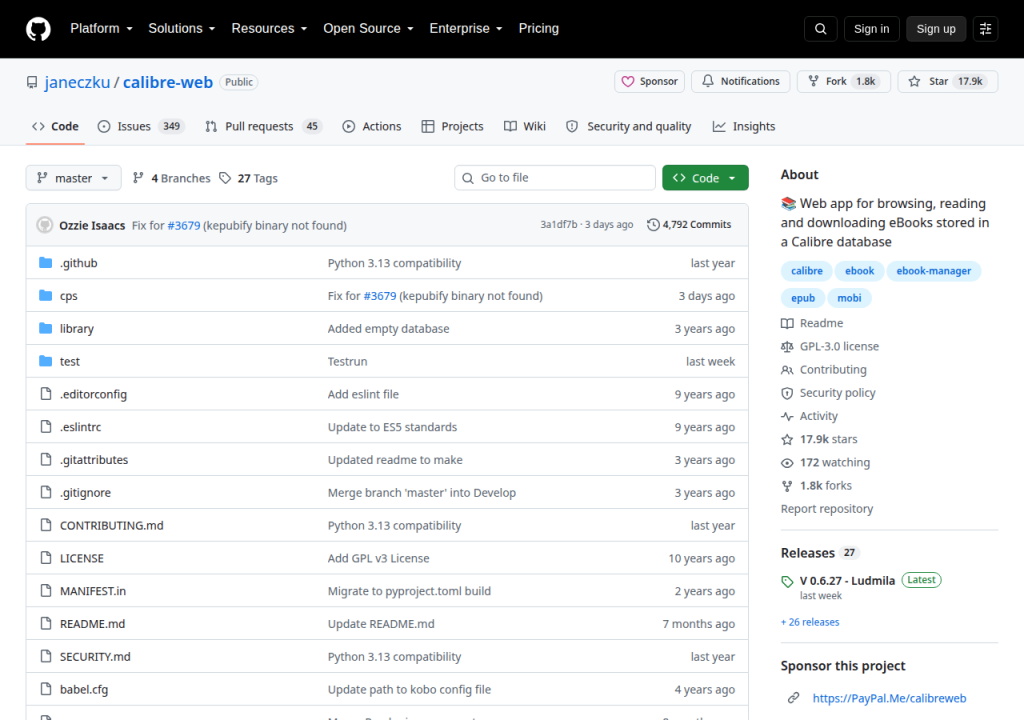Click the Go to file search field
This screenshot has width=1024, height=720.
(x=554, y=178)
